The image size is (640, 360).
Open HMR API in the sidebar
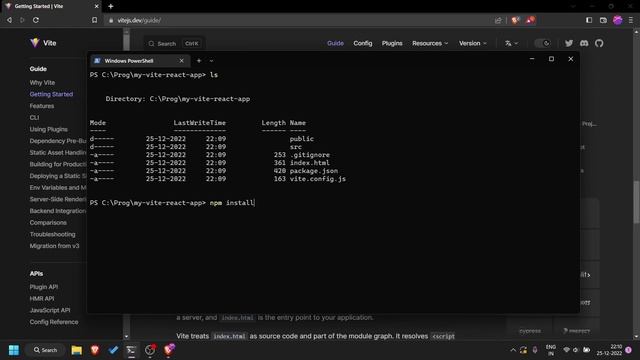[42, 299]
